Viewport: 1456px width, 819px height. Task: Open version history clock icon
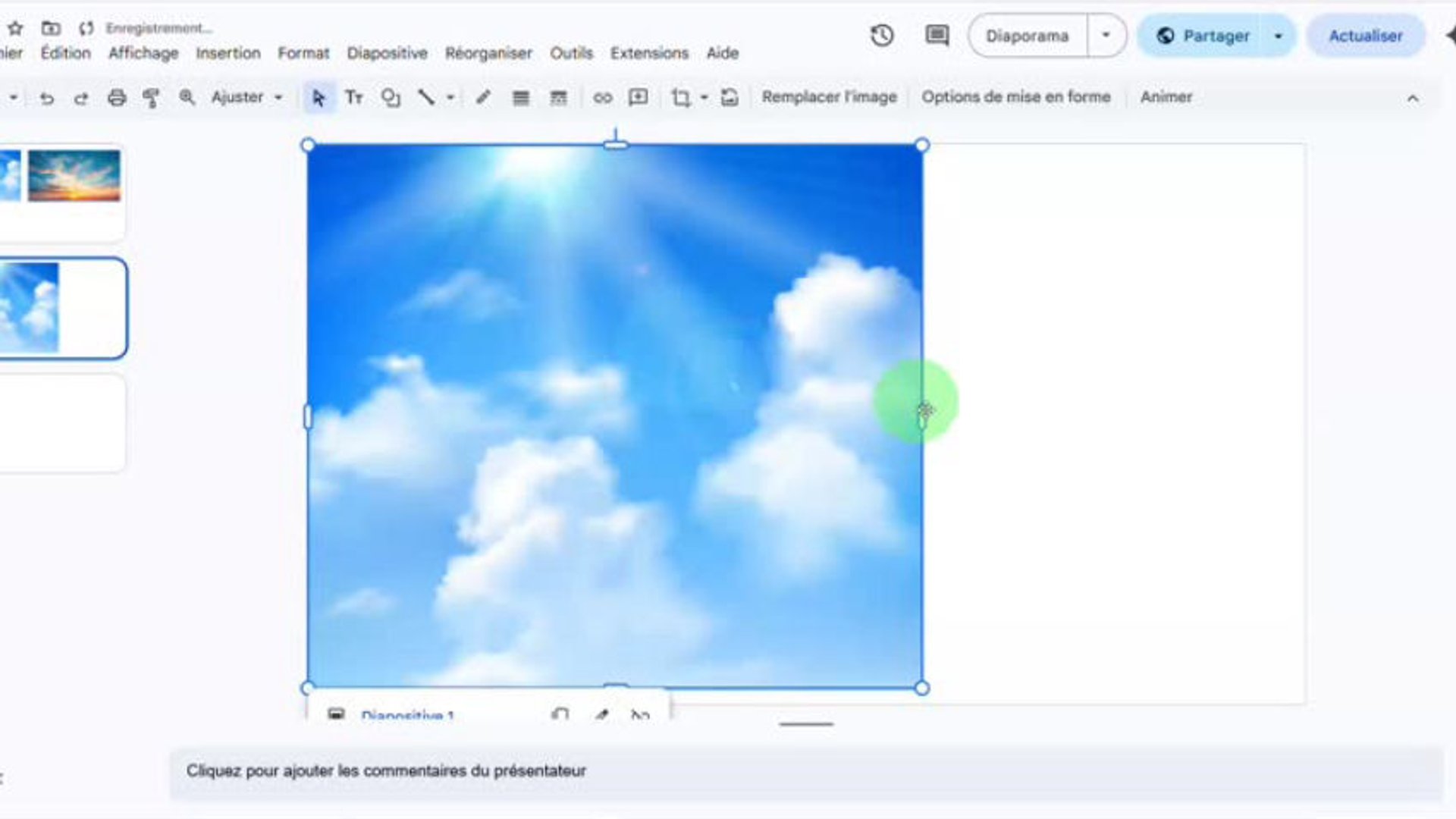click(x=882, y=36)
